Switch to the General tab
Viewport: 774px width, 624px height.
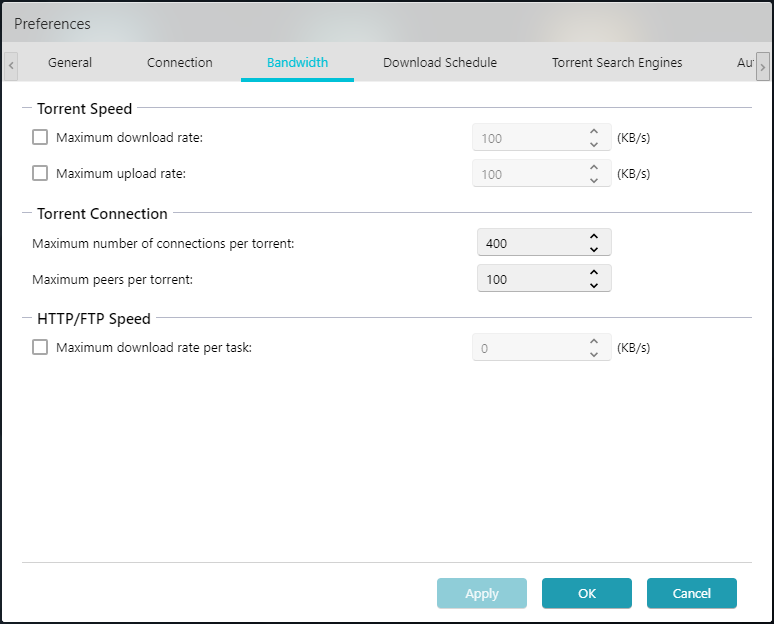70,63
